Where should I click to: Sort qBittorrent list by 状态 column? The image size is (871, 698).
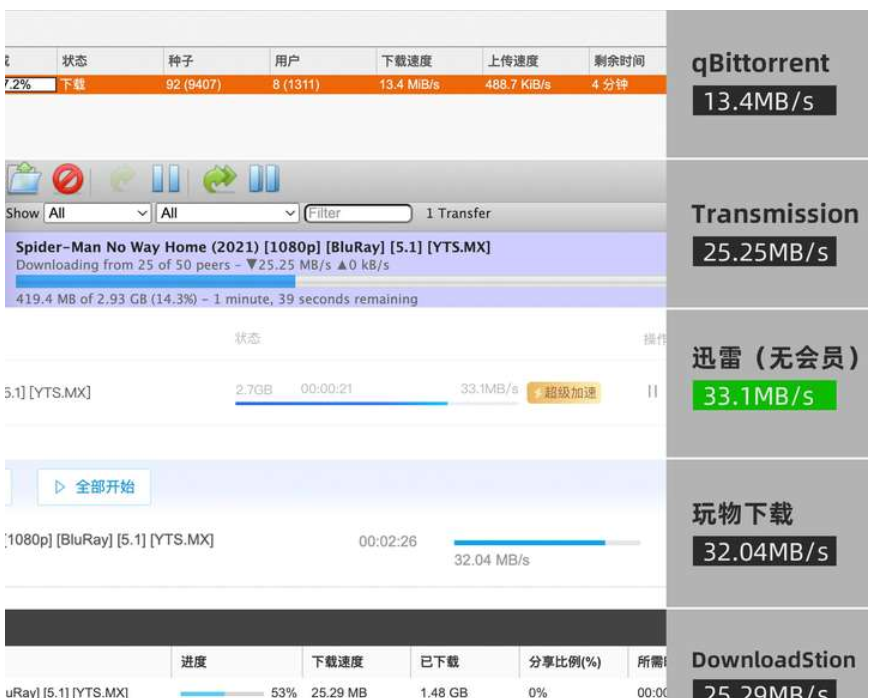[x=109, y=61]
